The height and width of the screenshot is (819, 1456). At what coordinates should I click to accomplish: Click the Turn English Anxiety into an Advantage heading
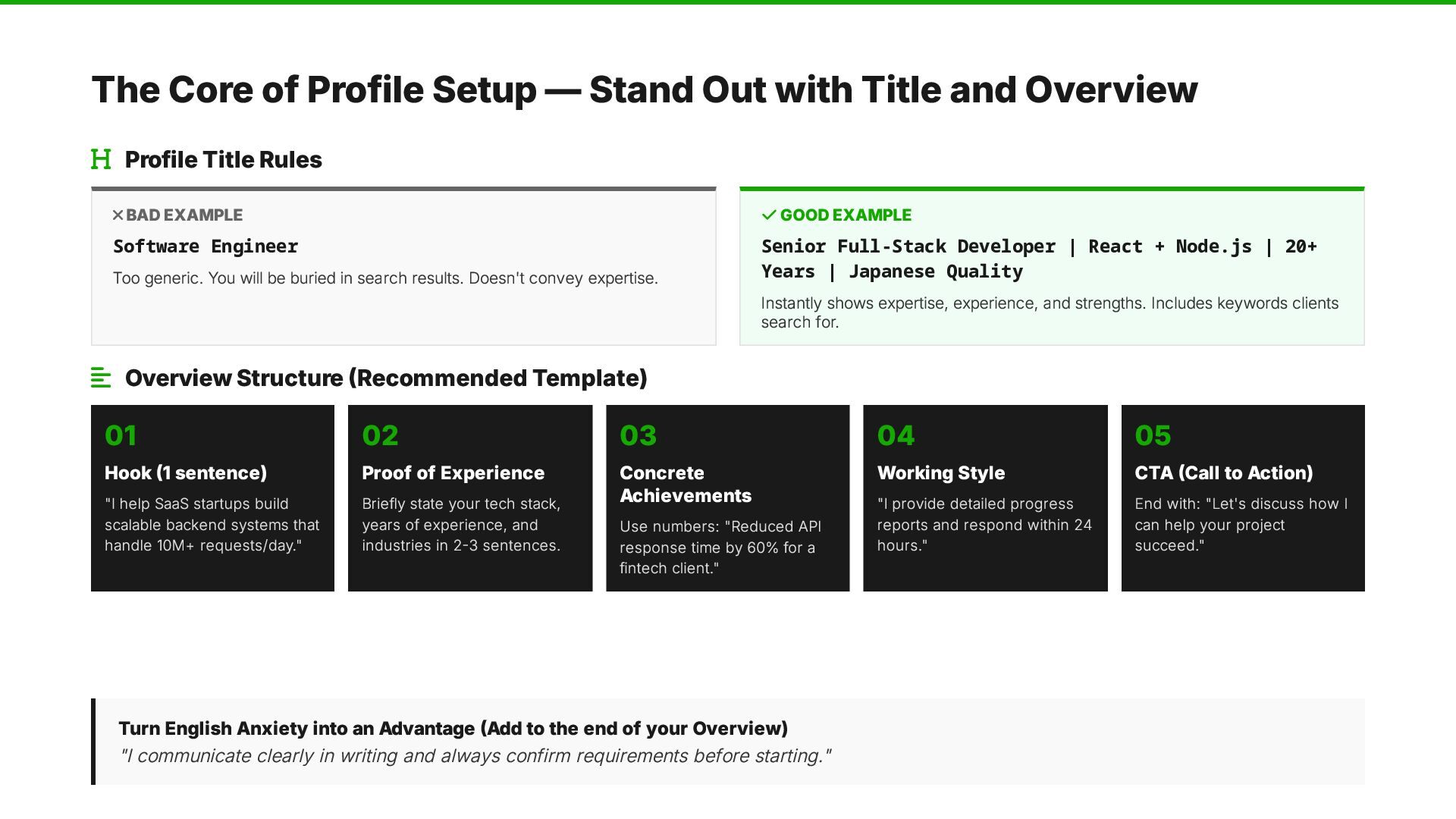(453, 729)
